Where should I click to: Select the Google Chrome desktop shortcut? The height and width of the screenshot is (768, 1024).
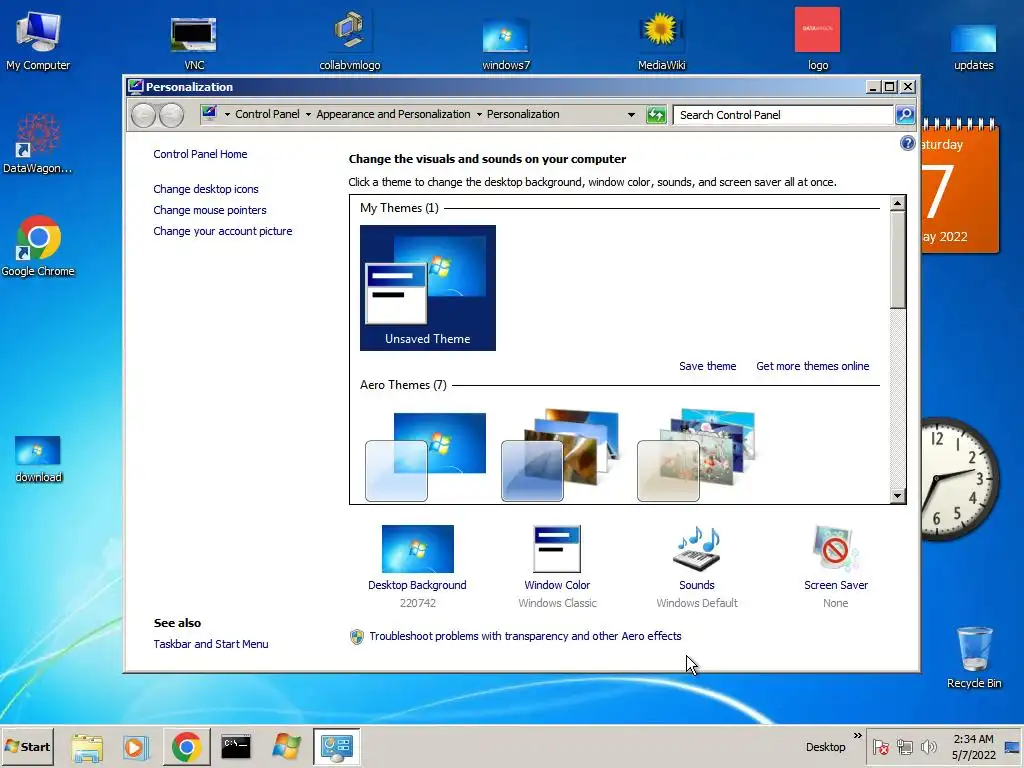[x=38, y=246]
